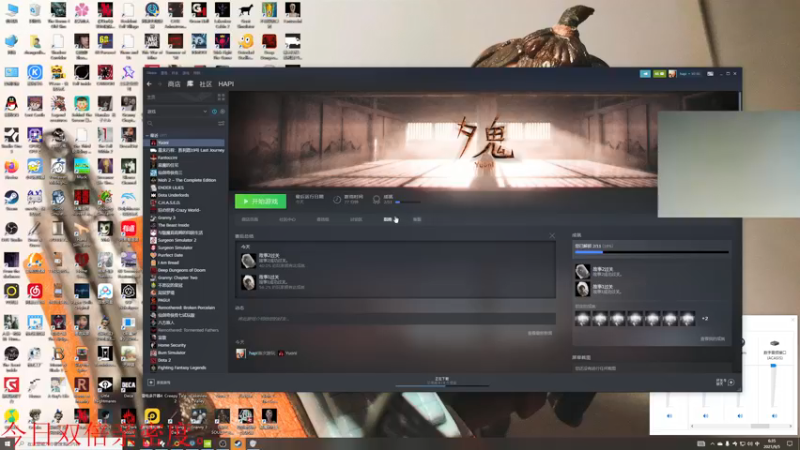Open the Steam menu in the title bar
800x450 pixels.
click(152, 73)
